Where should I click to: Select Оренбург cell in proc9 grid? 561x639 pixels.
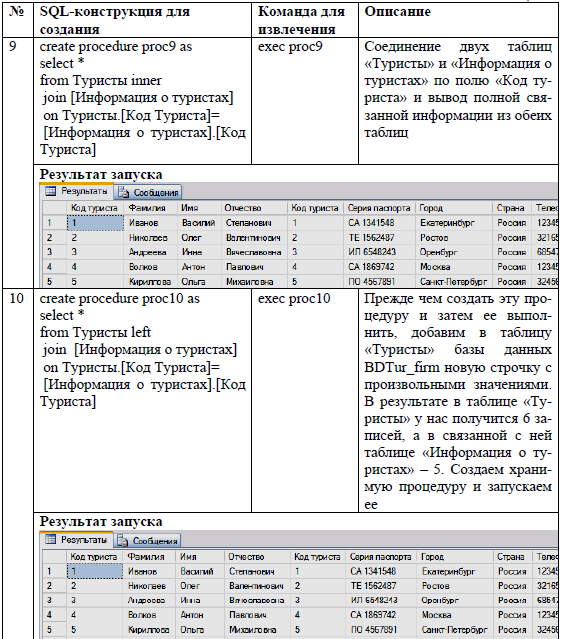(x=454, y=252)
